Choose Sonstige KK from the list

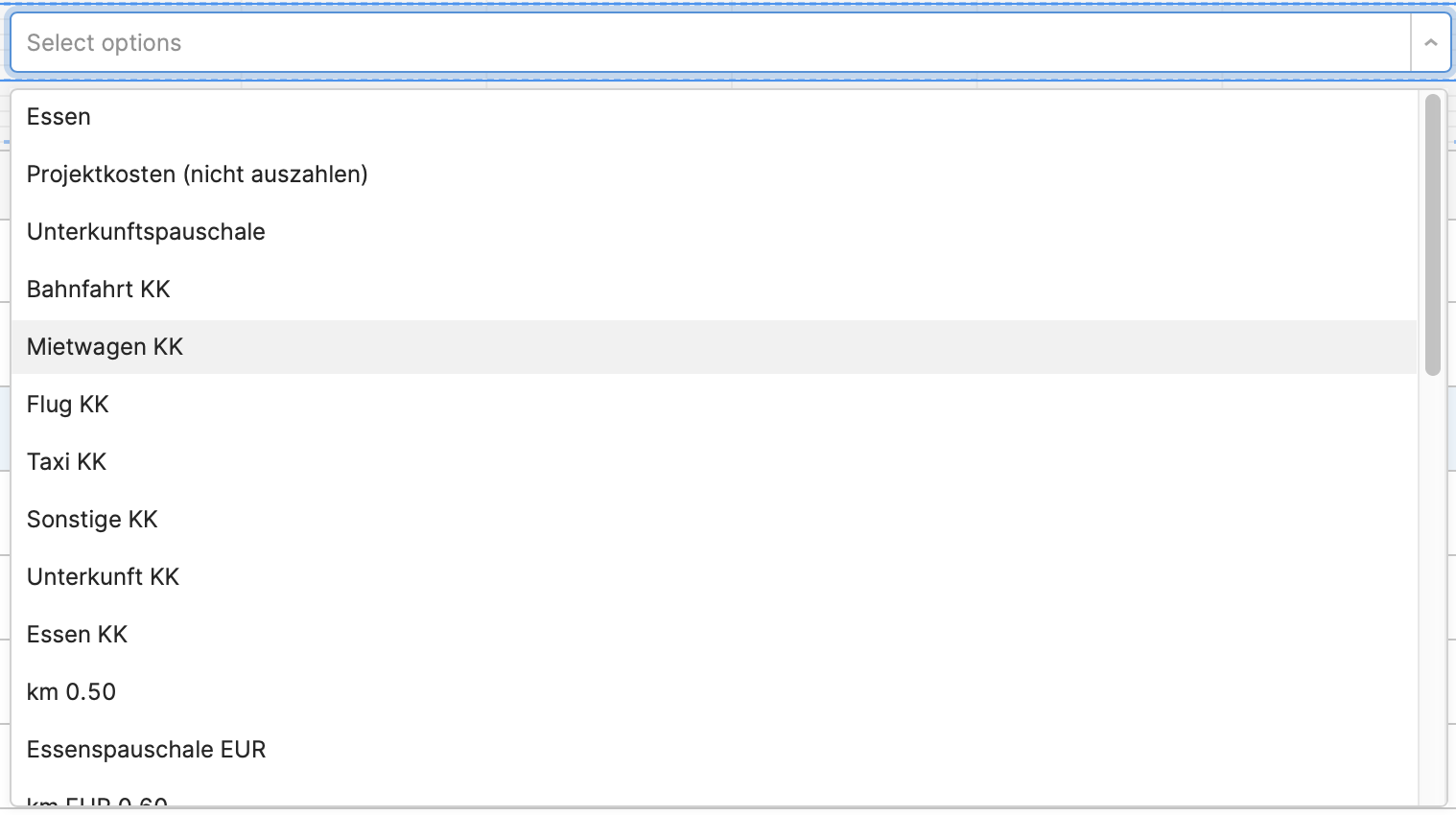[714, 520]
